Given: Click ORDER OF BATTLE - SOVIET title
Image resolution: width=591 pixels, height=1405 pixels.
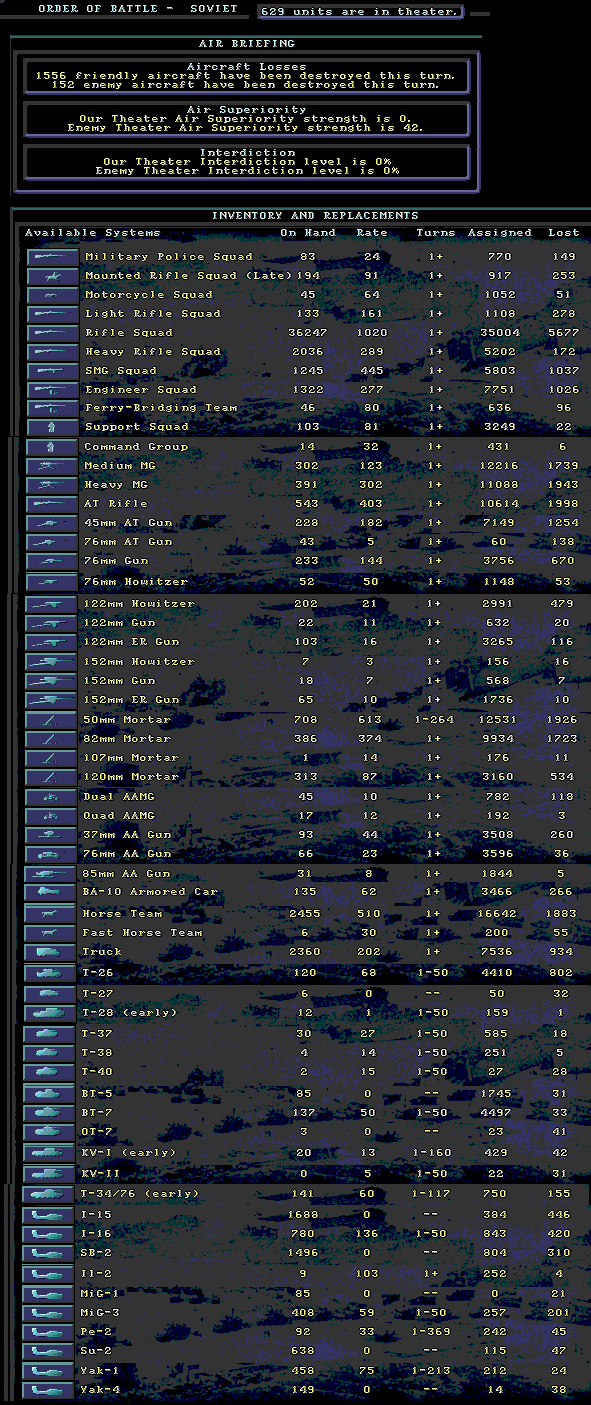Looking at the screenshot, I should tap(138, 9).
